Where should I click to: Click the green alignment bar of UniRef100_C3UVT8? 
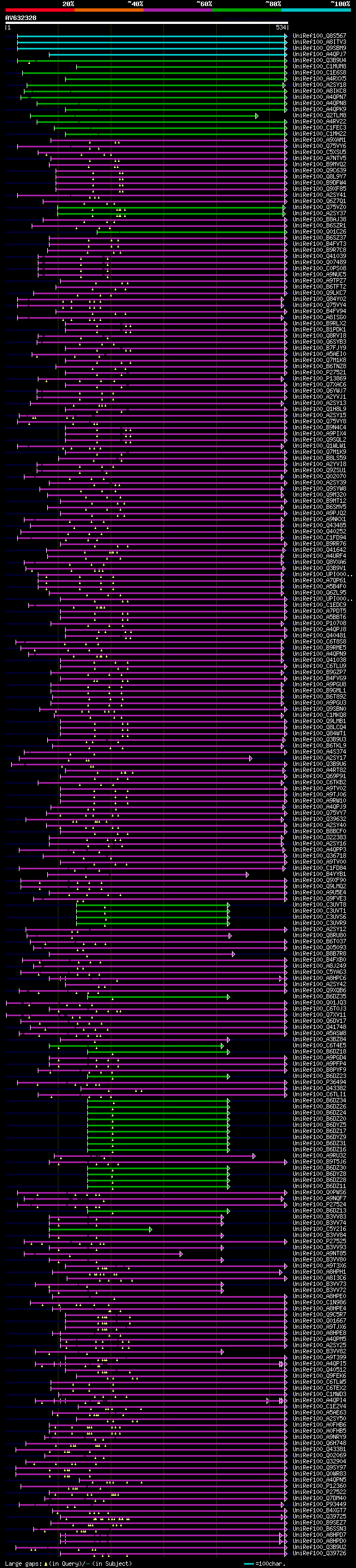click(x=153, y=905)
